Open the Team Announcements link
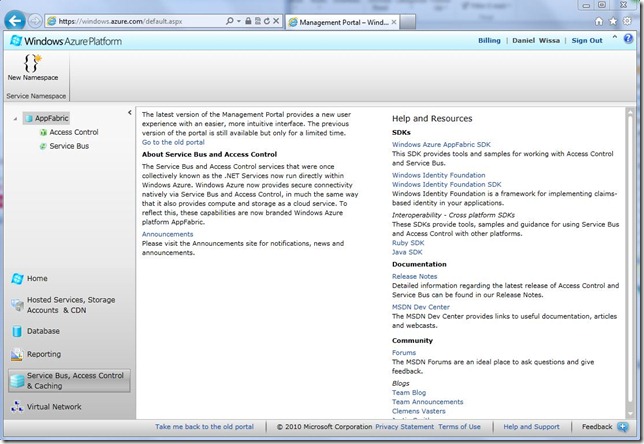Image resolution: width=644 pixels, height=444 pixels. pyautogui.click(x=428, y=402)
